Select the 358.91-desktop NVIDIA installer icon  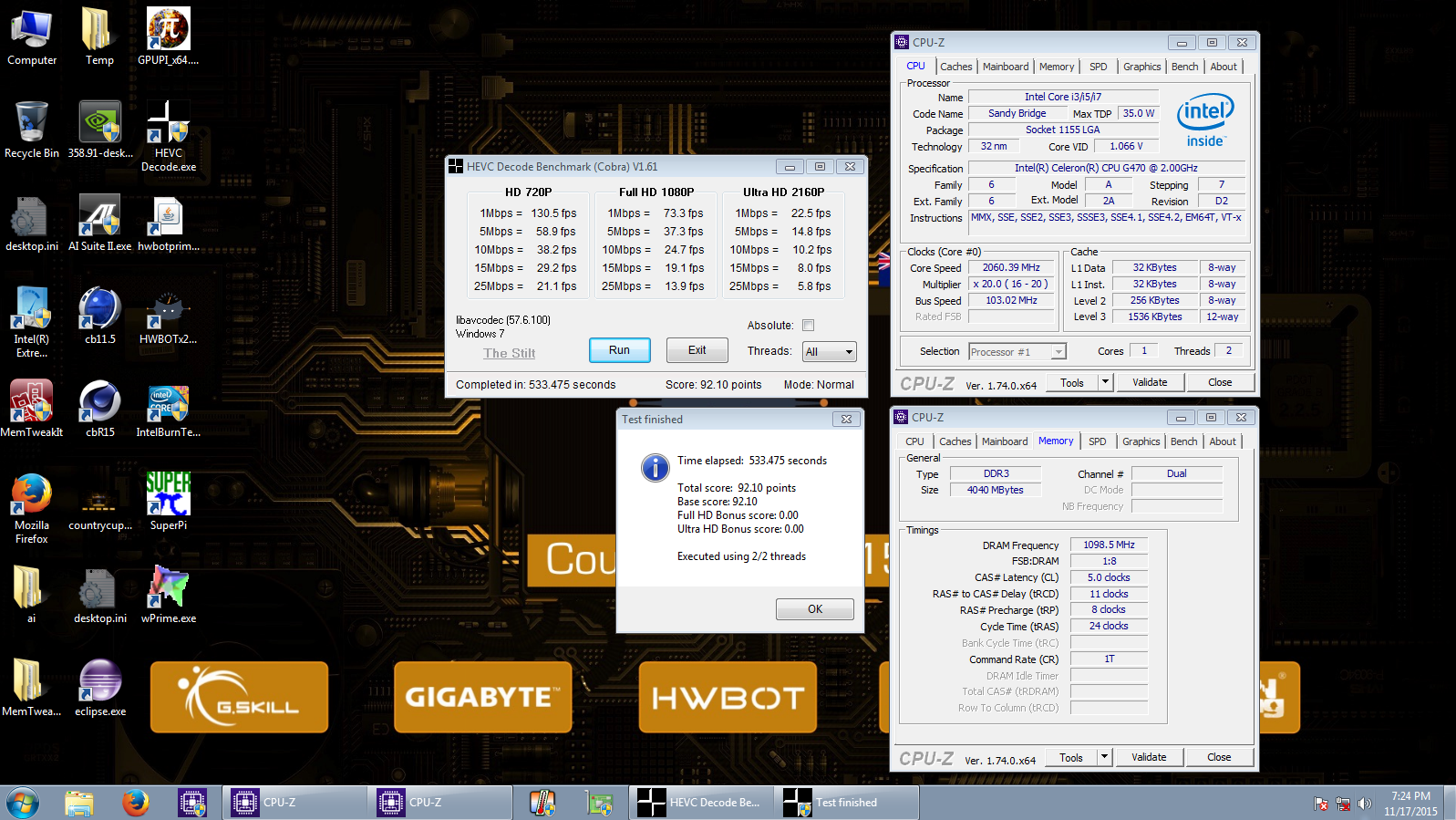coord(100,130)
